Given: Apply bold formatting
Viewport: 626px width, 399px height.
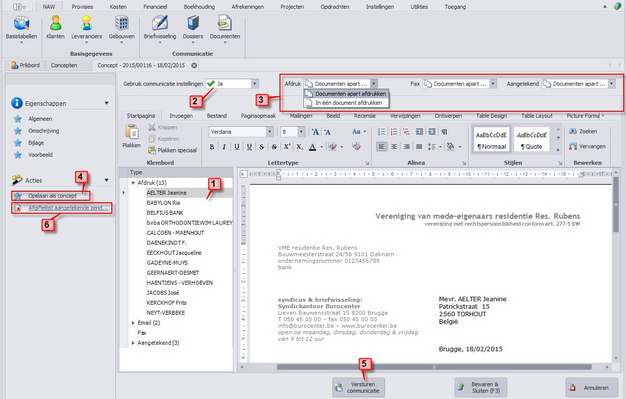Looking at the screenshot, I should 212,147.
